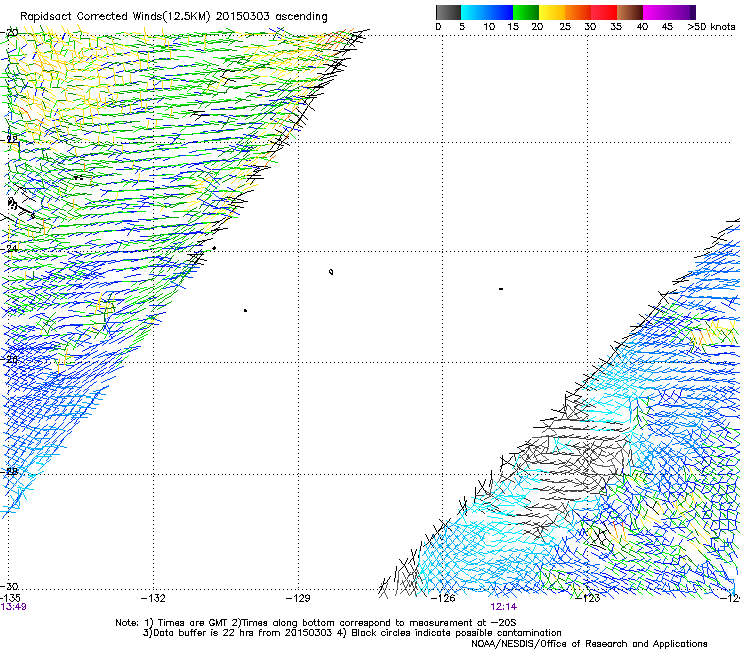Click the '>50 knots' legend label

(x=711, y=27)
